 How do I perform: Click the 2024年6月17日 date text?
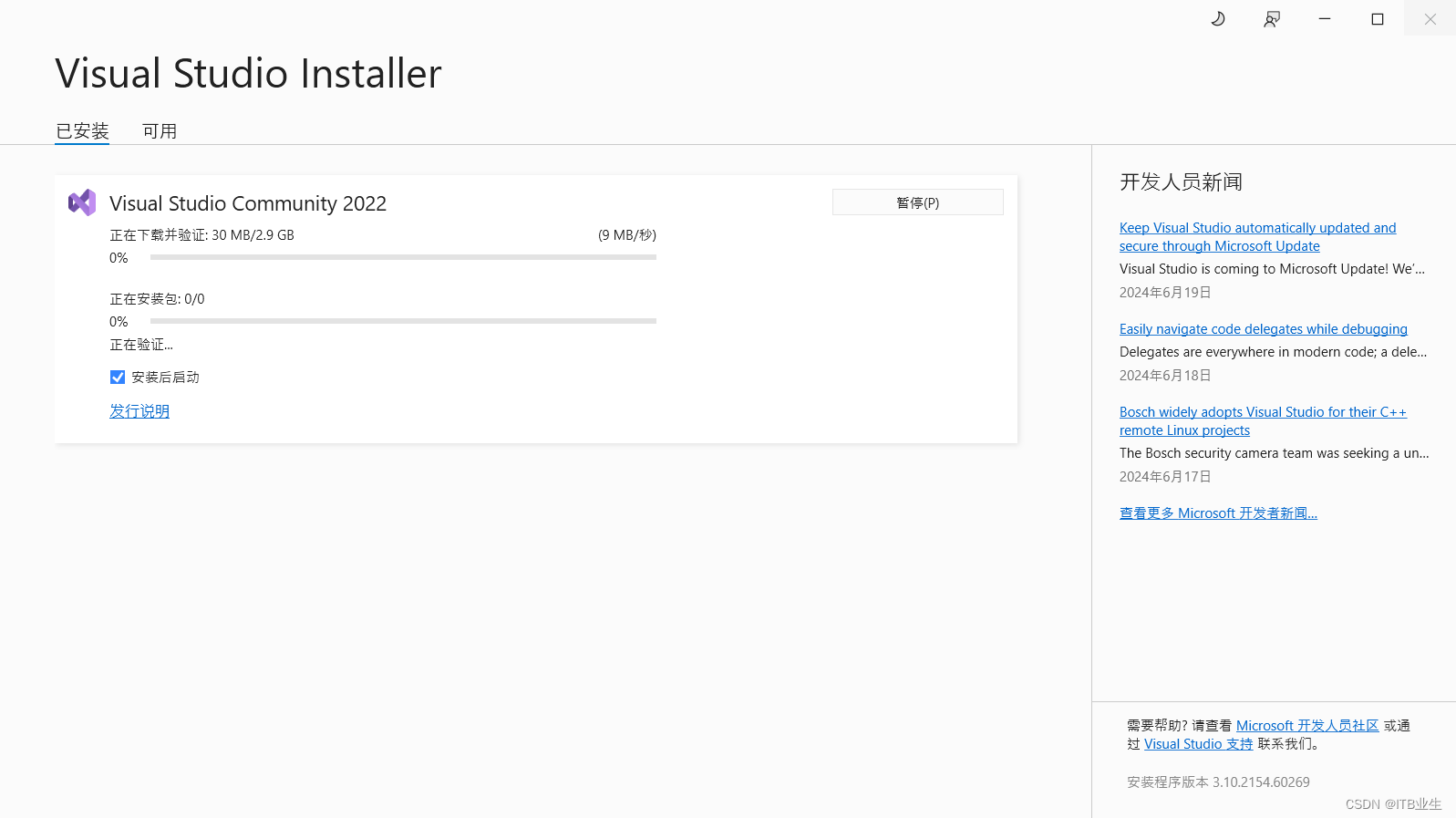click(x=1165, y=477)
